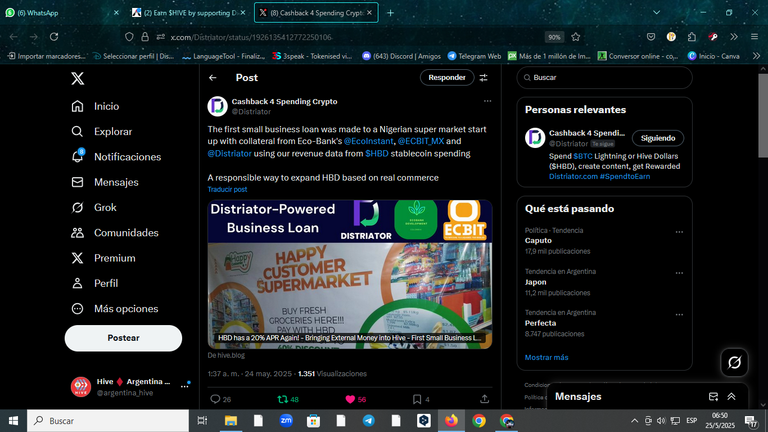Open File Explorer in the taskbar

pos(231,421)
